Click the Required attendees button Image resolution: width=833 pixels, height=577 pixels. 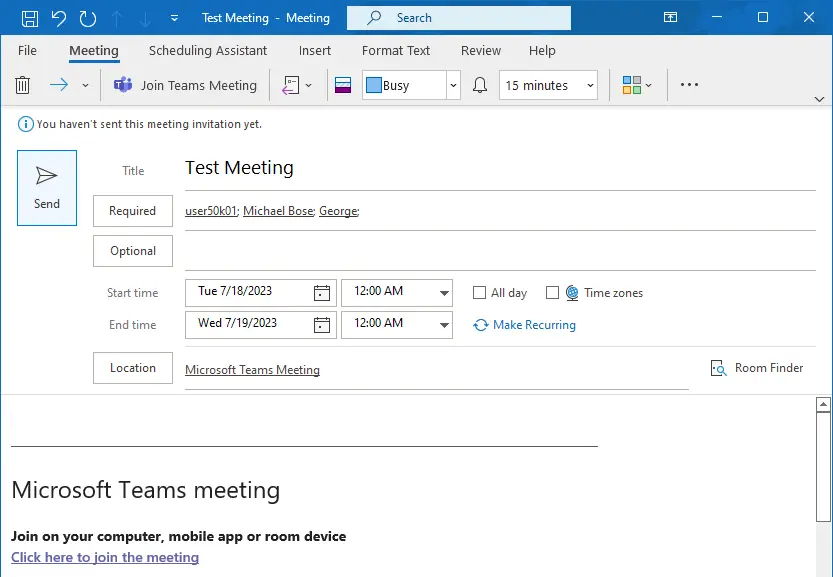coord(133,211)
